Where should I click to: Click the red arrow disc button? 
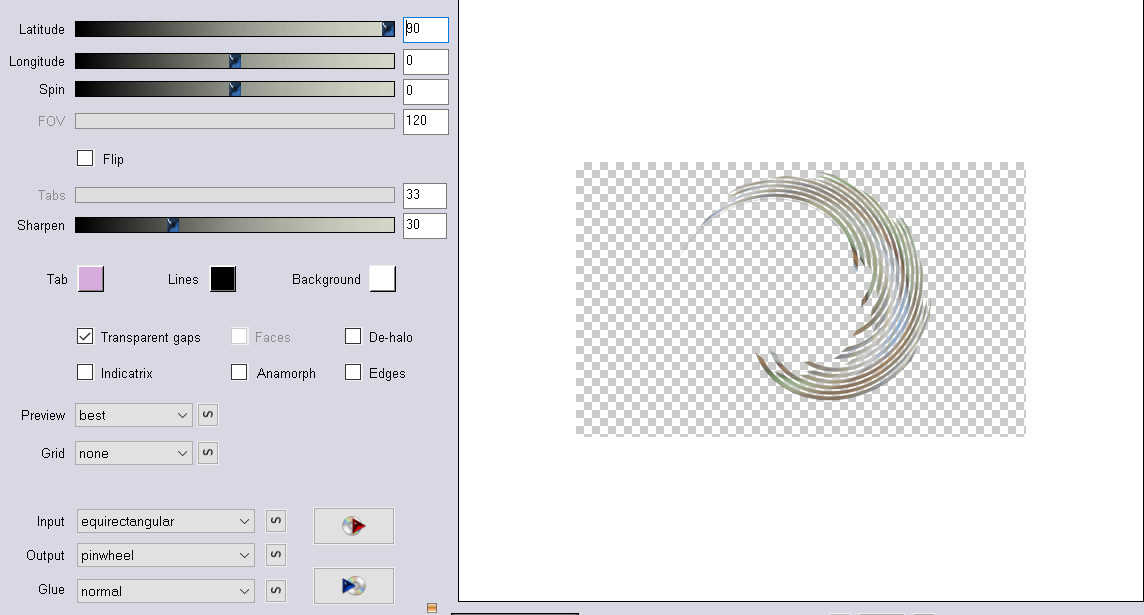[353, 526]
